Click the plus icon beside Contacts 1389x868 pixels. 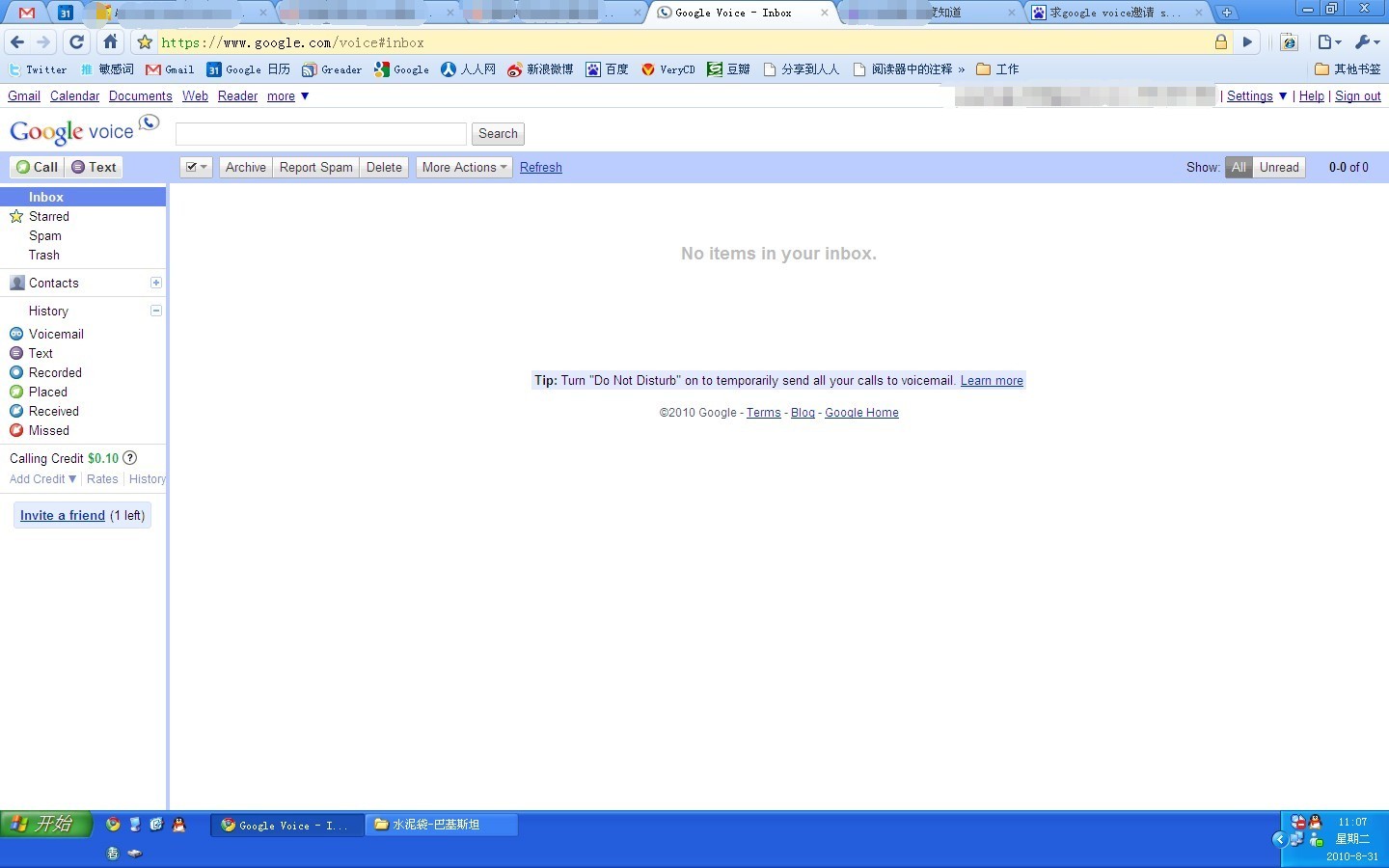[156, 283]
